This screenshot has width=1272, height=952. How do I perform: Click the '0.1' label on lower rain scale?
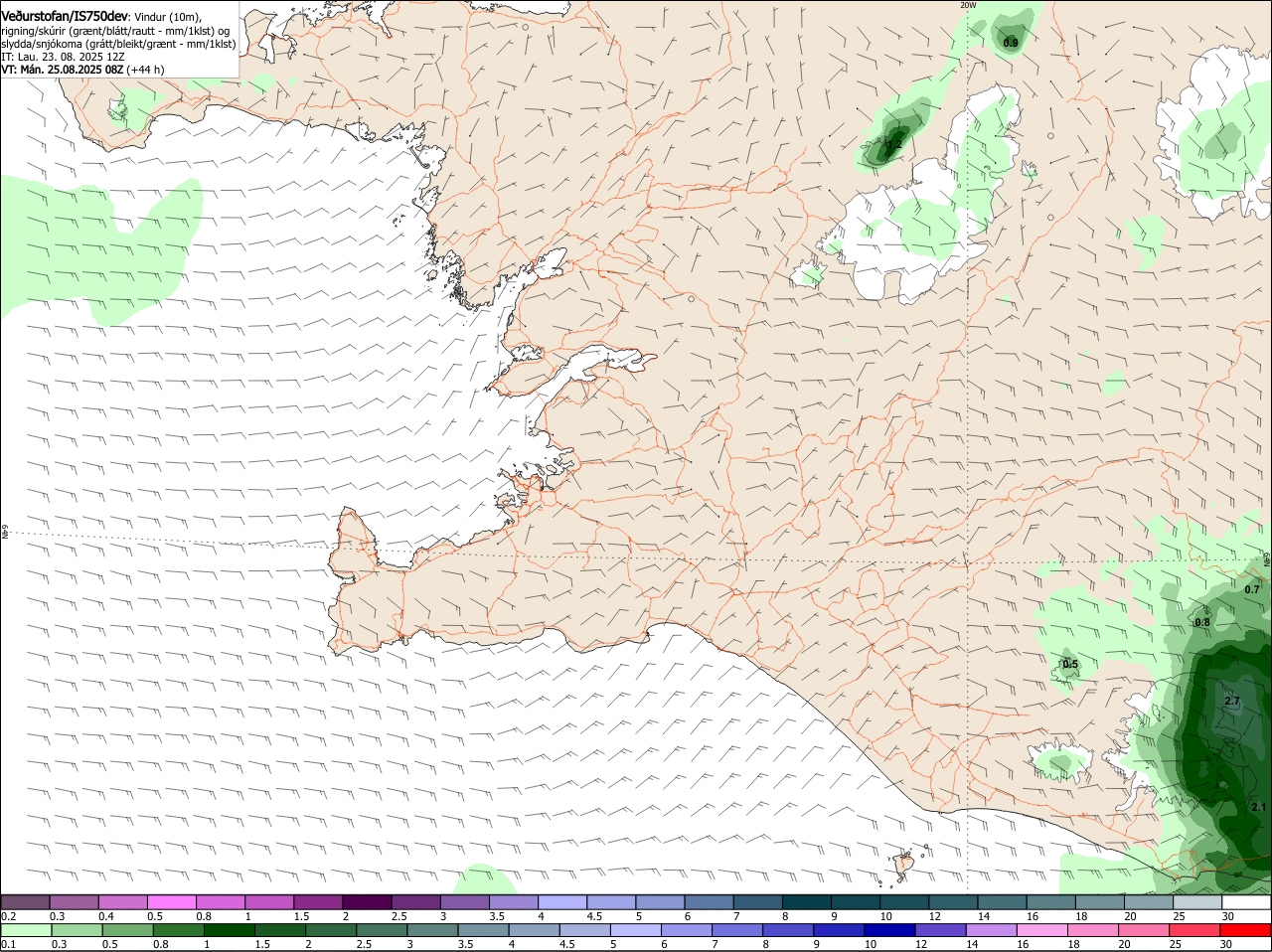pos(8,944)
